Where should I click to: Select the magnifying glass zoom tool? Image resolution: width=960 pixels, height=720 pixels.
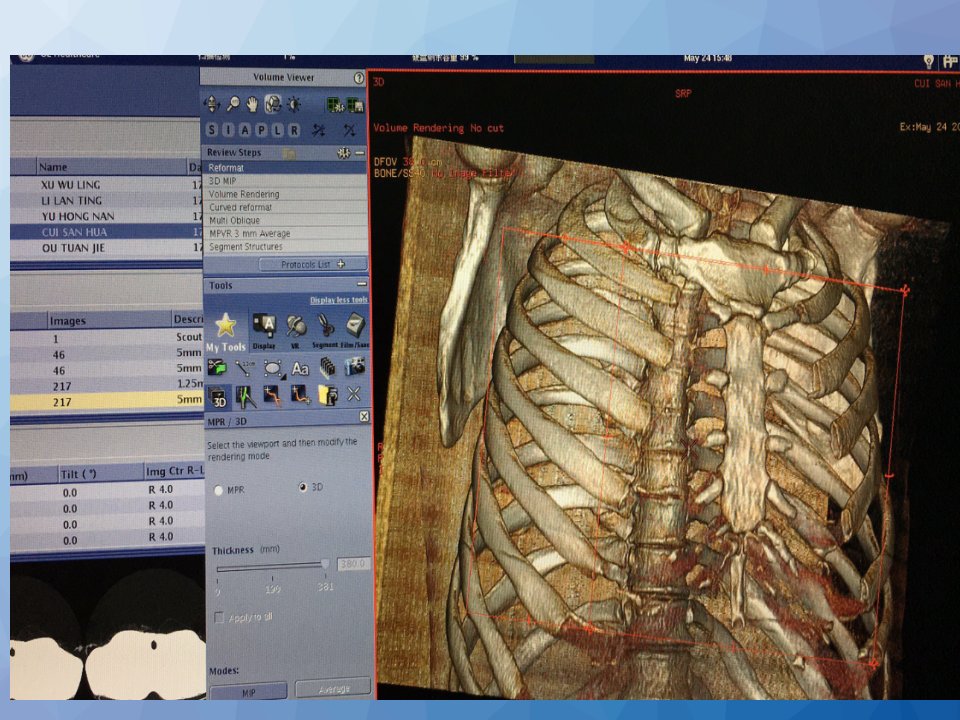pos(233,104)
